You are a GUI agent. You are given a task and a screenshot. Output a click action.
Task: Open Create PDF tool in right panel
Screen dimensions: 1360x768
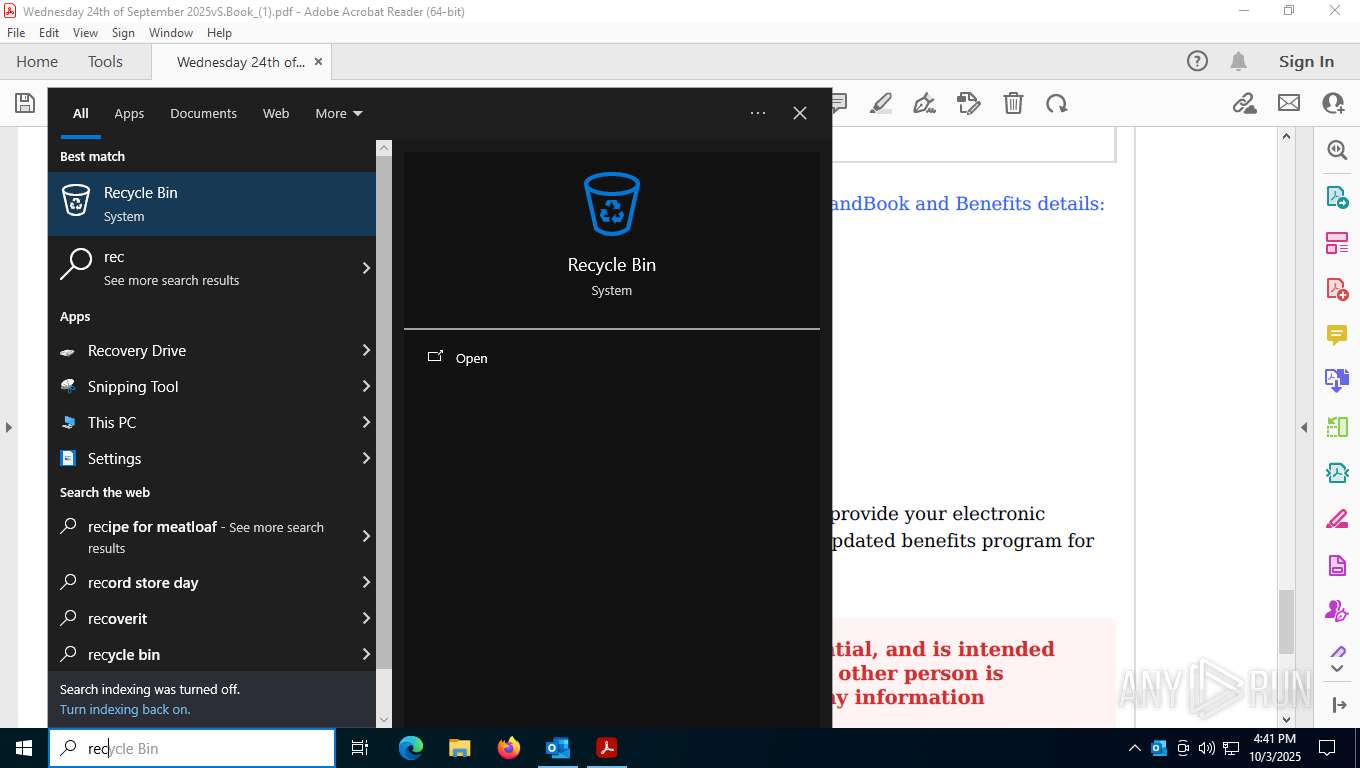[x=1337, y=289]
